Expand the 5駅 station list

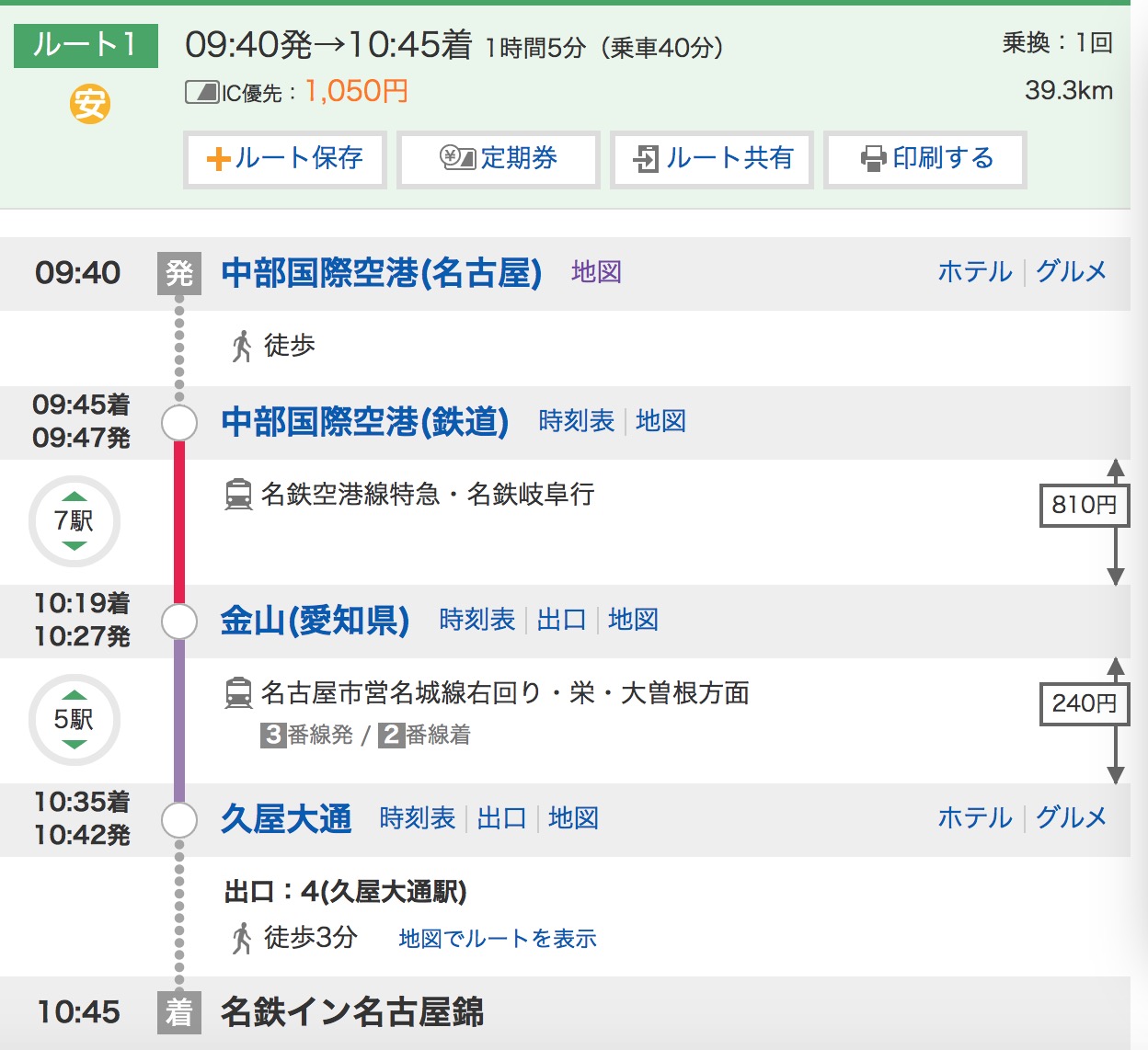point(75,720)
